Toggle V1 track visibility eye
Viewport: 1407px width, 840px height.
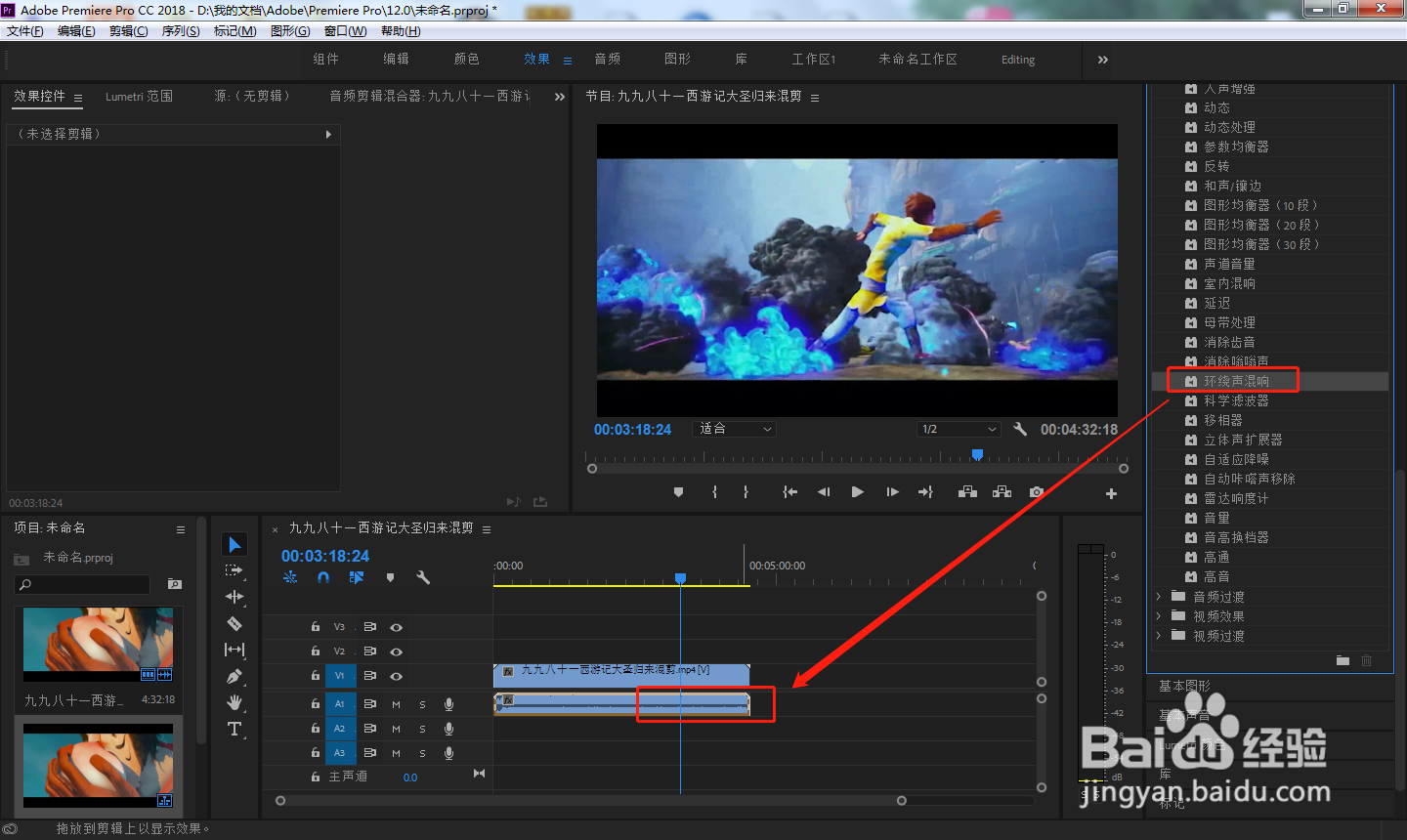[x=397, y=676]
